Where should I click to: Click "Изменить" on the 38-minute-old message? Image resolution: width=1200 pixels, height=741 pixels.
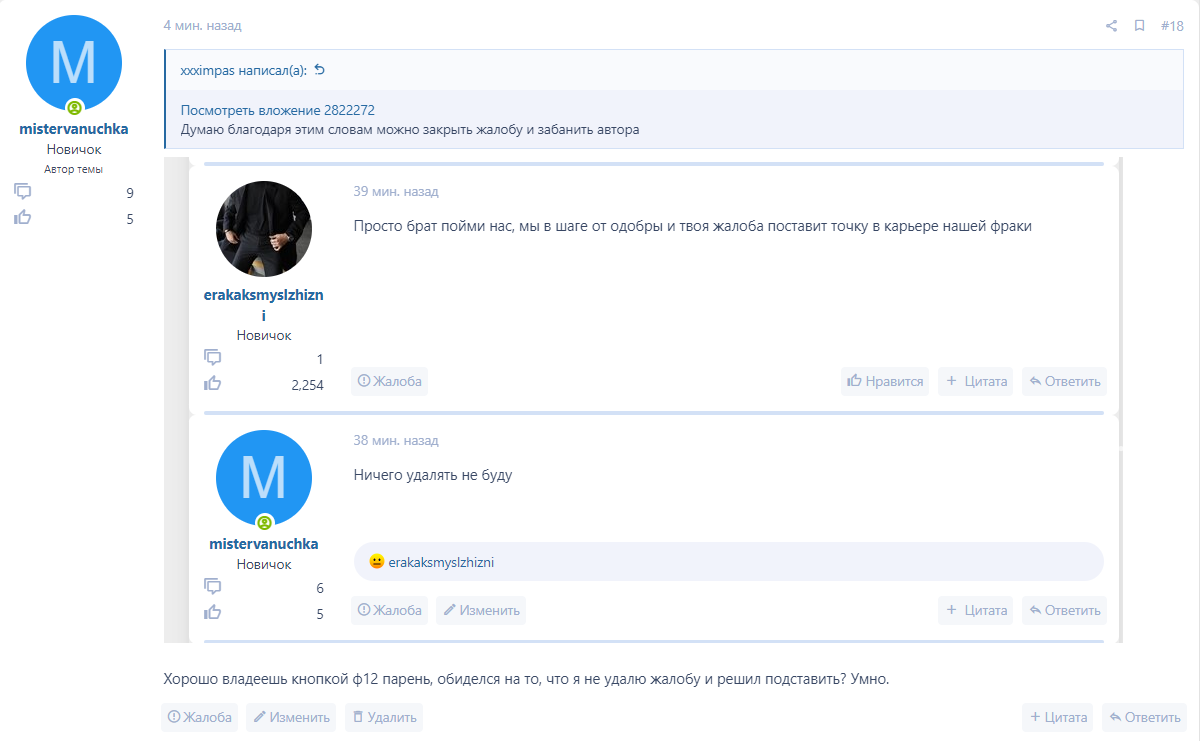click(480, 610)
